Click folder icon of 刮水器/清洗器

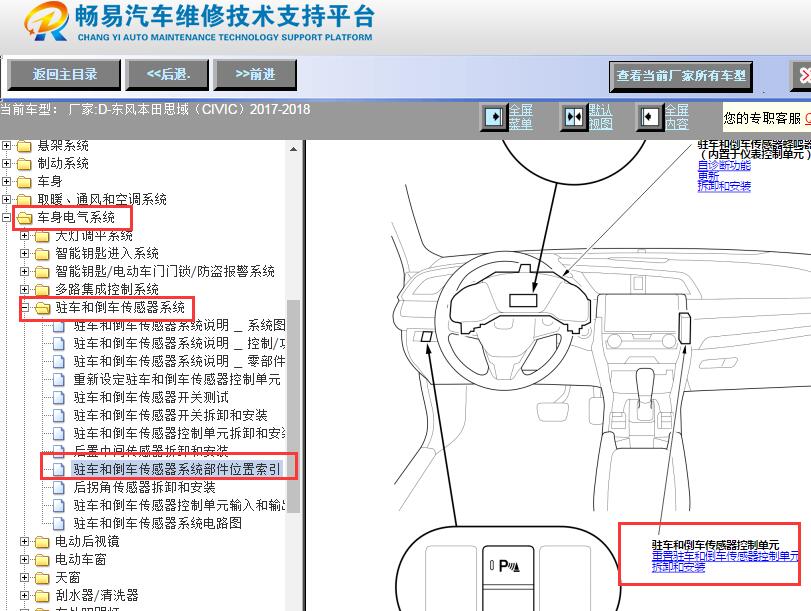(x=42, y=596)
